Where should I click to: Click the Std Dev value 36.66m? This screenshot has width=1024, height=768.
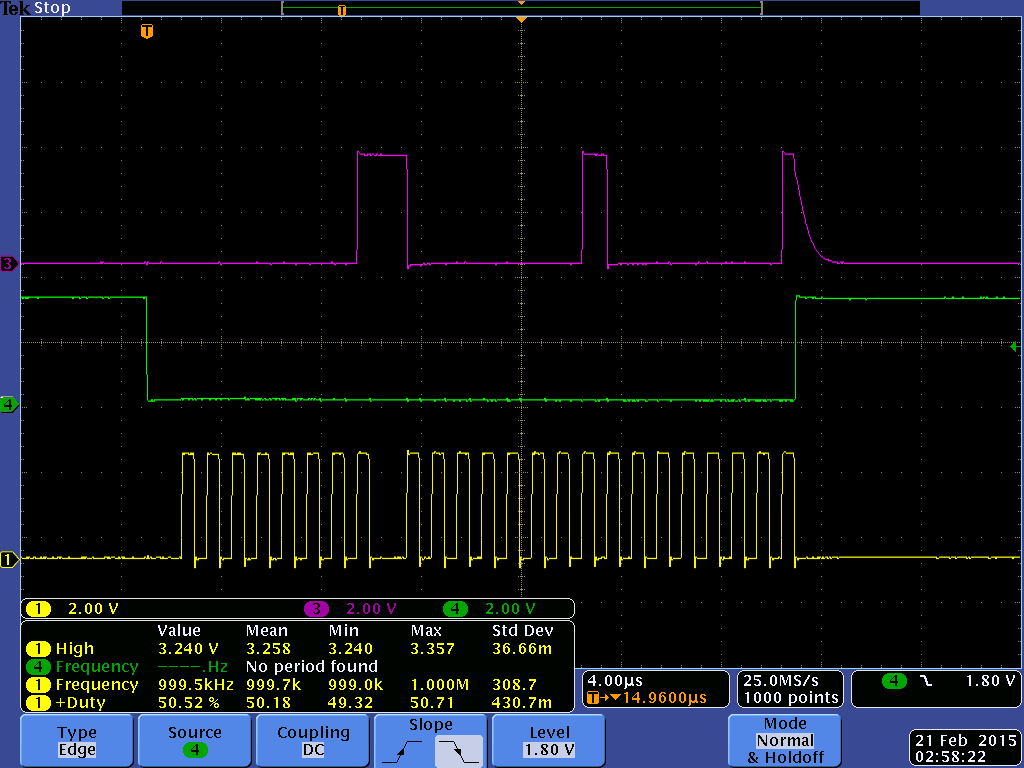point(522,649)
